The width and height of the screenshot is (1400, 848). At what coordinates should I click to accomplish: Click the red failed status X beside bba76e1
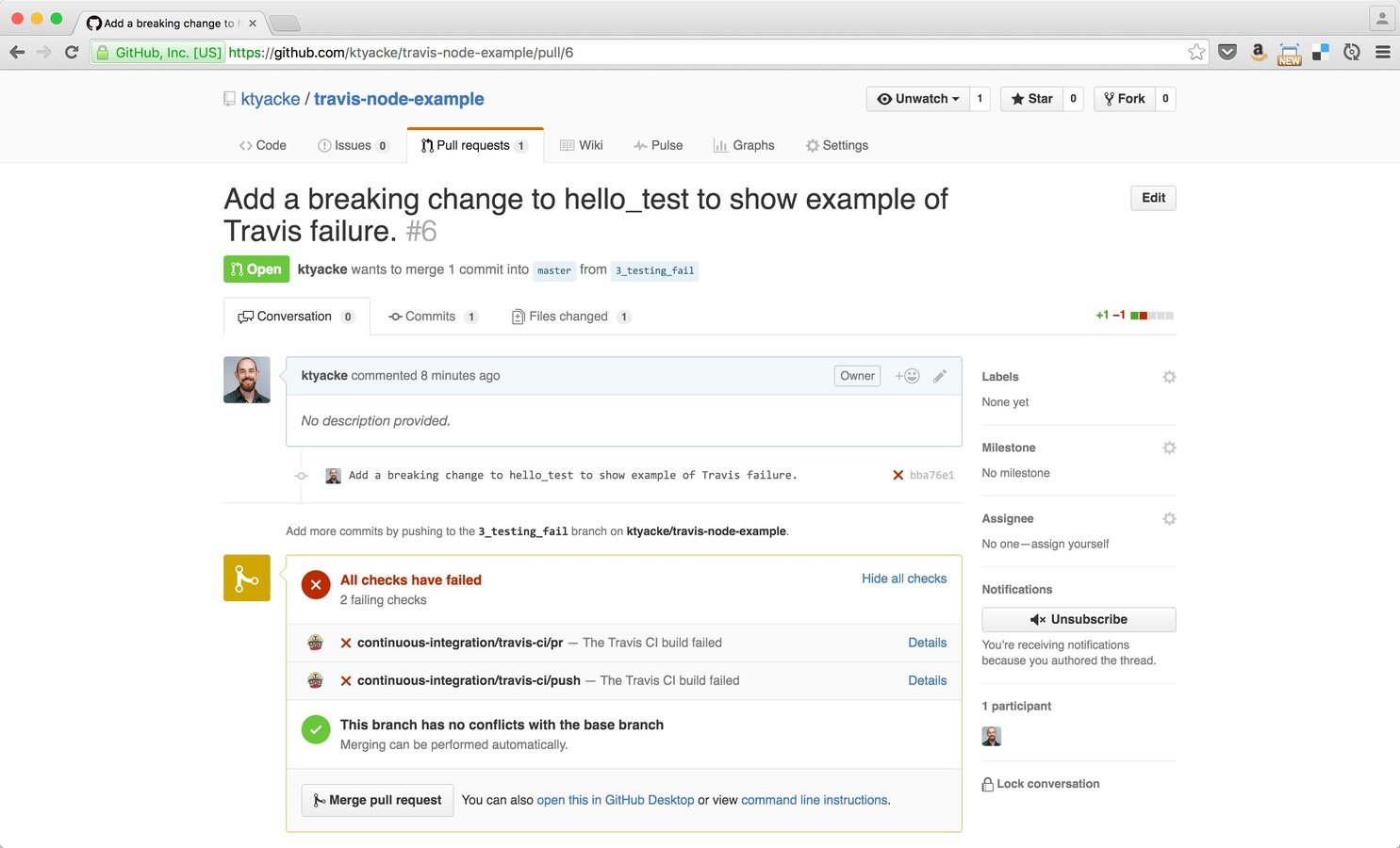pyautogui.click(x=898, y=475)
